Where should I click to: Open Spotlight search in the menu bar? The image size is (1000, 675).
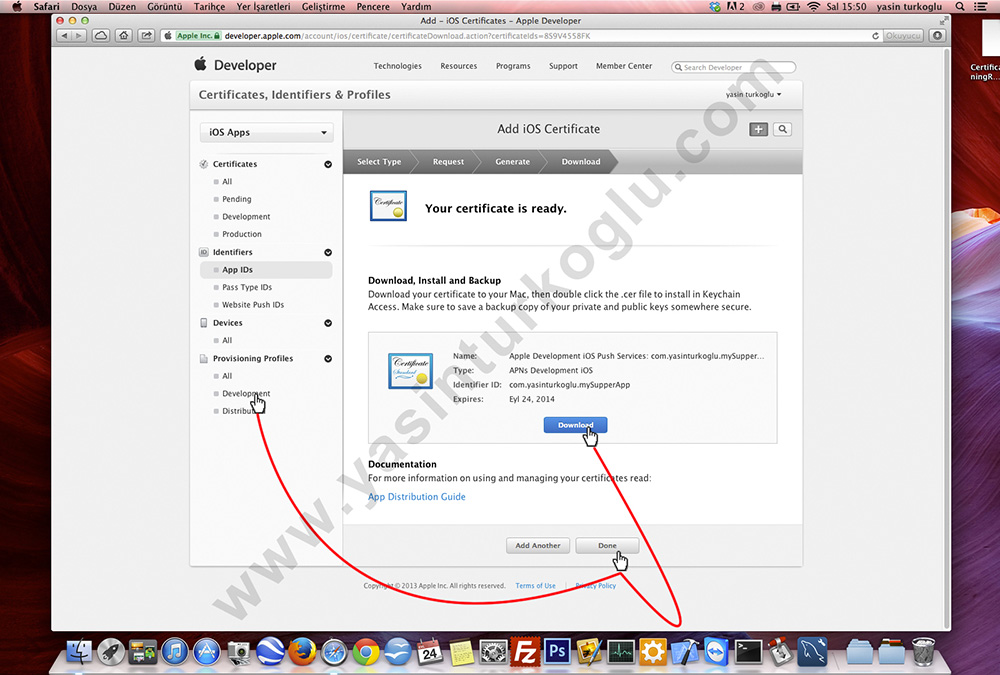coord(960,6)
